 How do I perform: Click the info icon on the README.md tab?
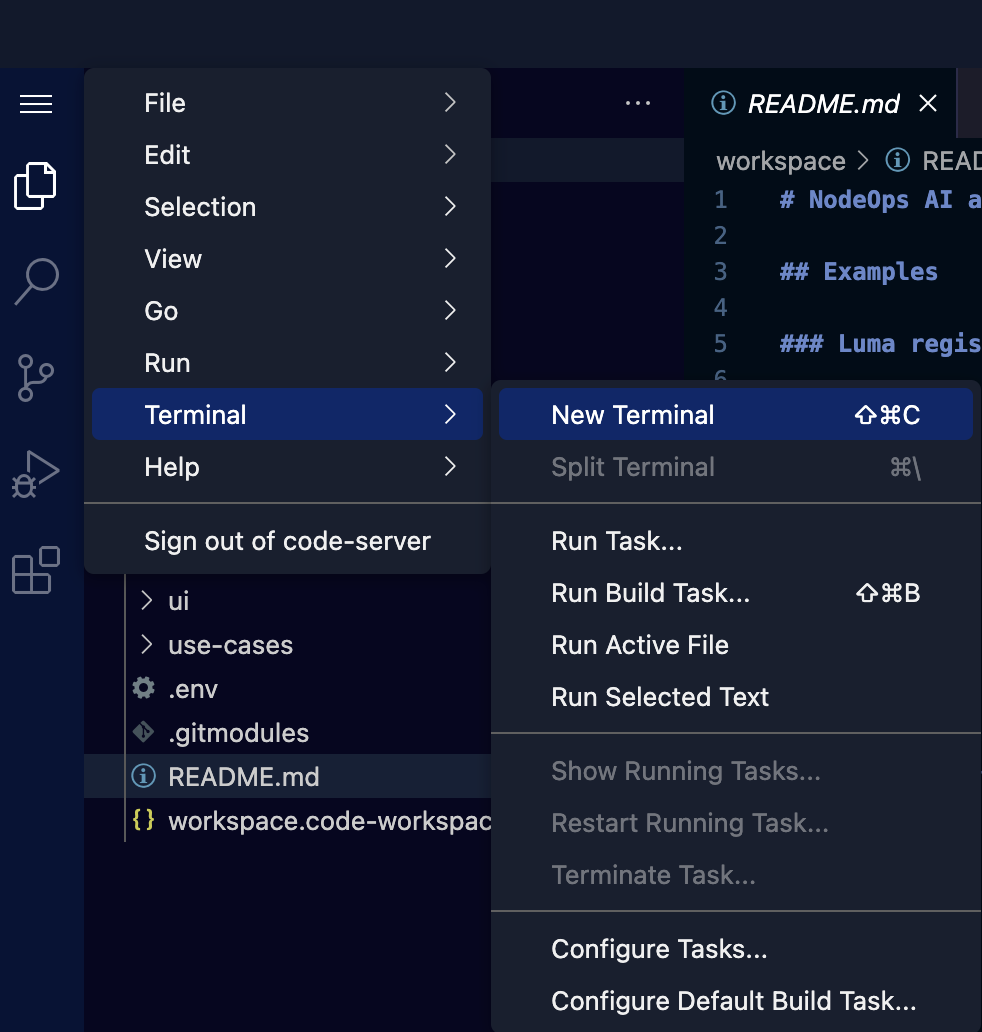coord(723,103)
